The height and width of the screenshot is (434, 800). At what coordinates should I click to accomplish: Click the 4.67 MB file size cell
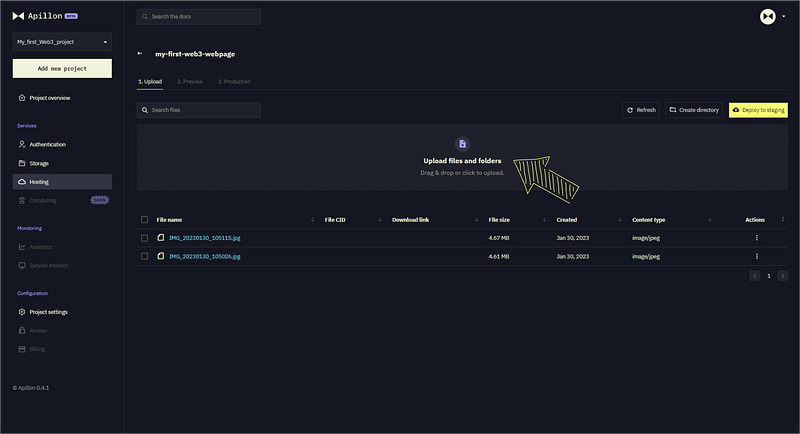pyautogui.click(x=499, y=238)
